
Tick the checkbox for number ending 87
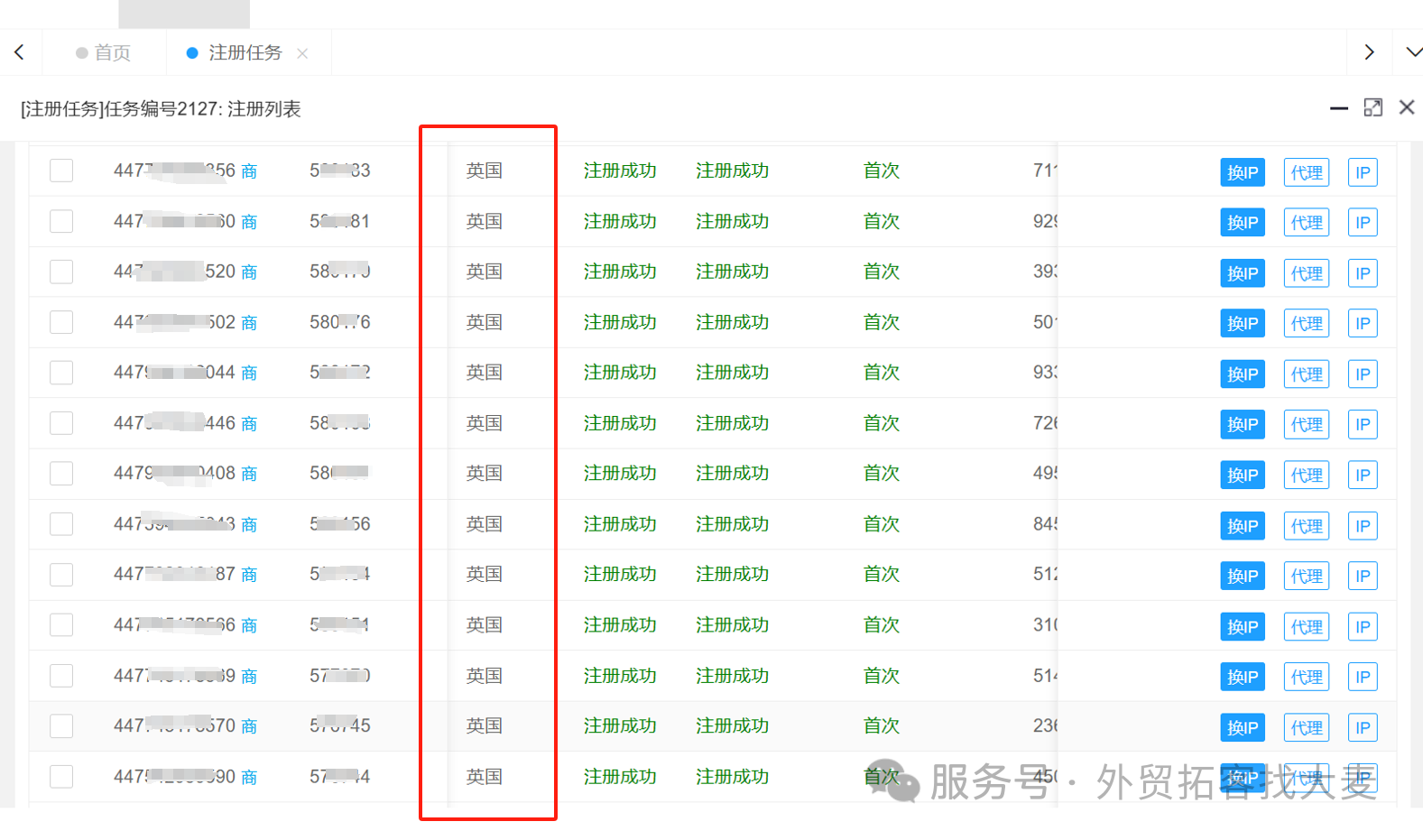(61, 574)
